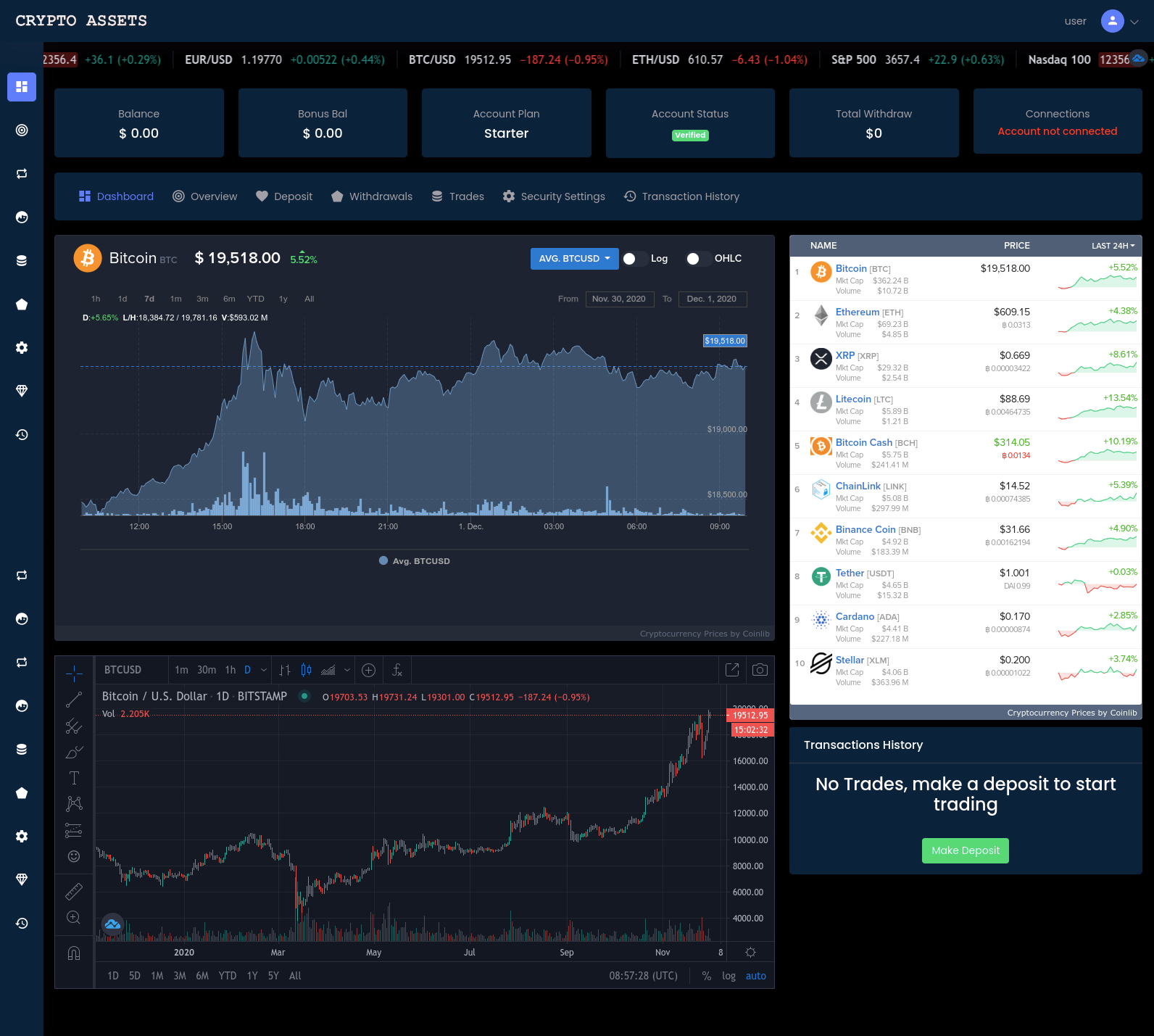Viewport: 1154px width, 1036px height.
Task: Click the From date field Nov. 30, 2020
Action: tap(618, 299)
